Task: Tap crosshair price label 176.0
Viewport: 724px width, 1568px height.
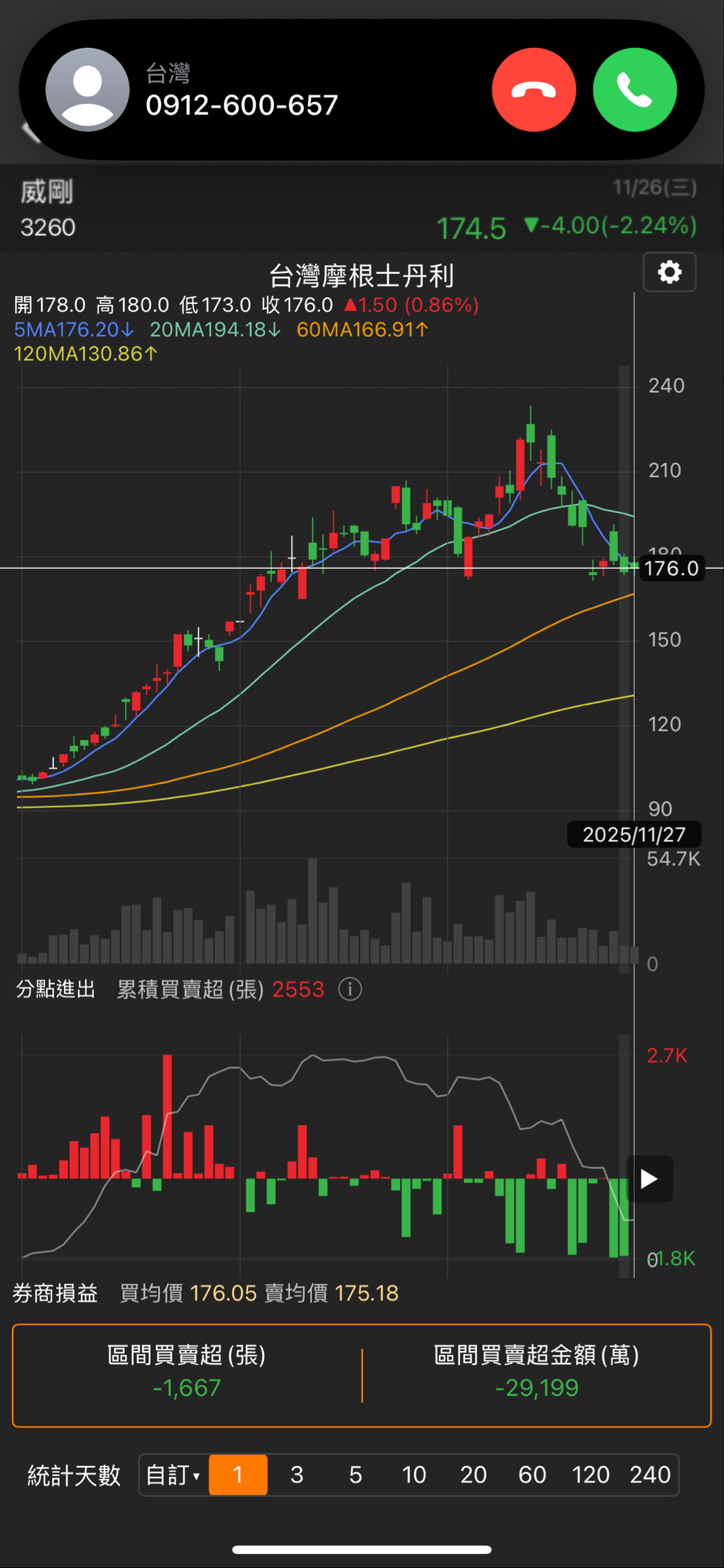Action: (x=671, y=568)
